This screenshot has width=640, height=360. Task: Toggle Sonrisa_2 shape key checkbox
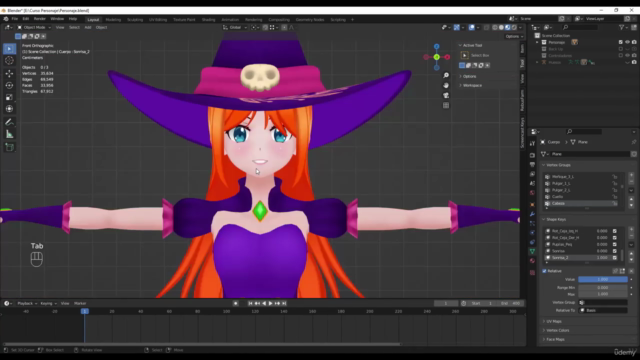[x=615, y=258]
